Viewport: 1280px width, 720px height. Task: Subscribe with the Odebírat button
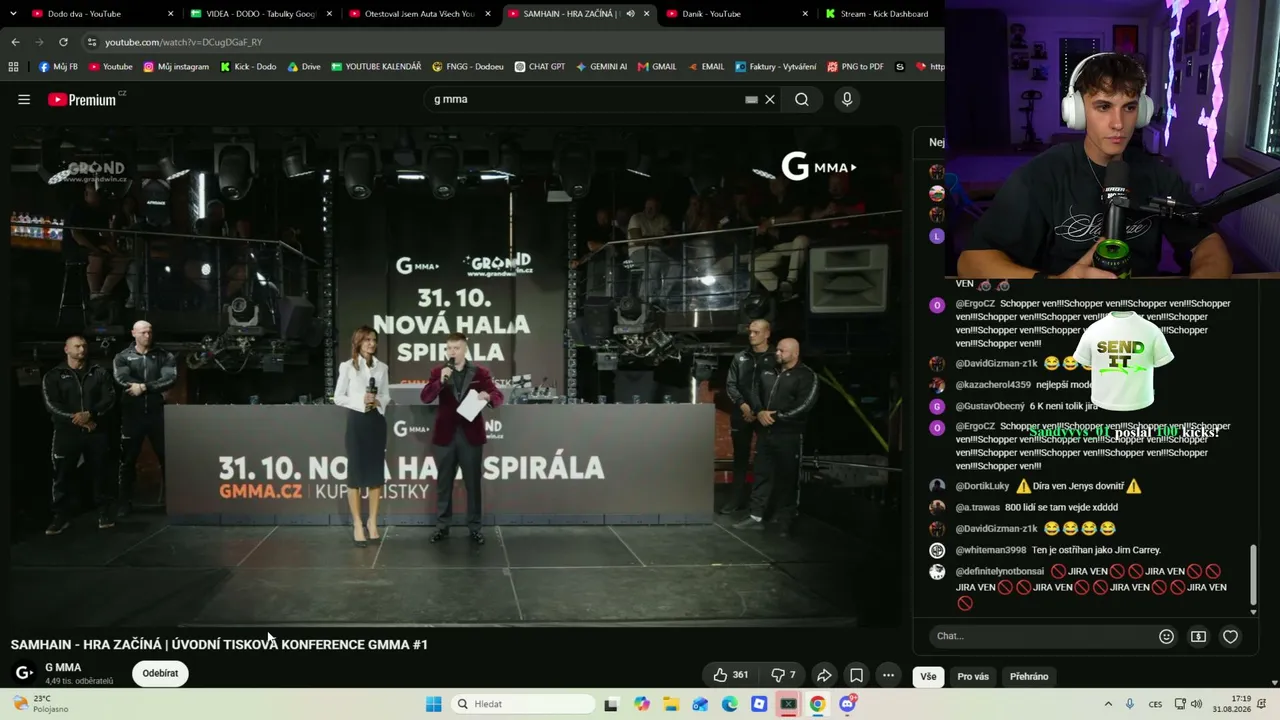tap(160, 673)
